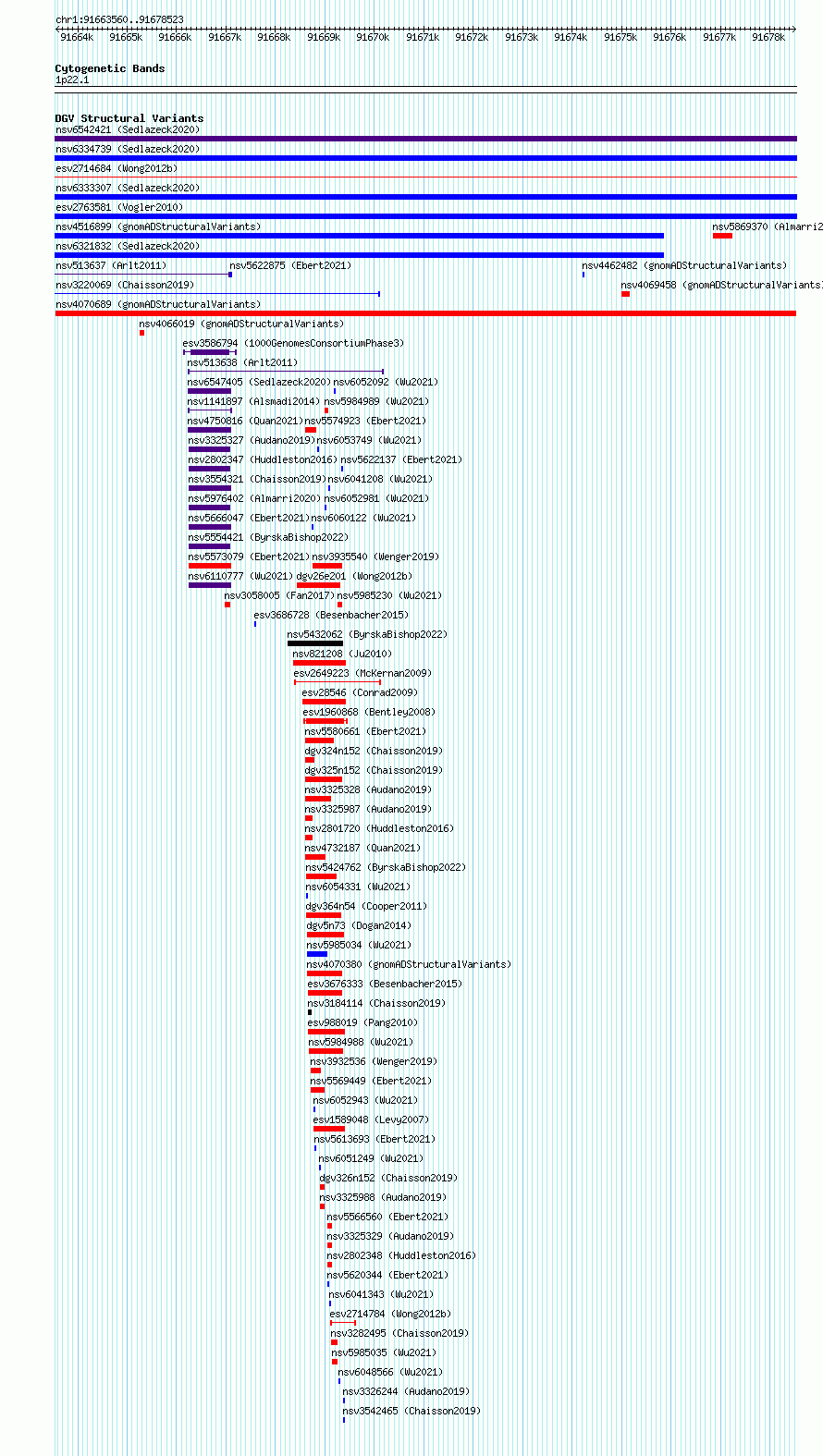Open nsv3542465 (Chaisson2019) variant
The height and width of the screenshot is (1456, 823).
pos(411,1411)
